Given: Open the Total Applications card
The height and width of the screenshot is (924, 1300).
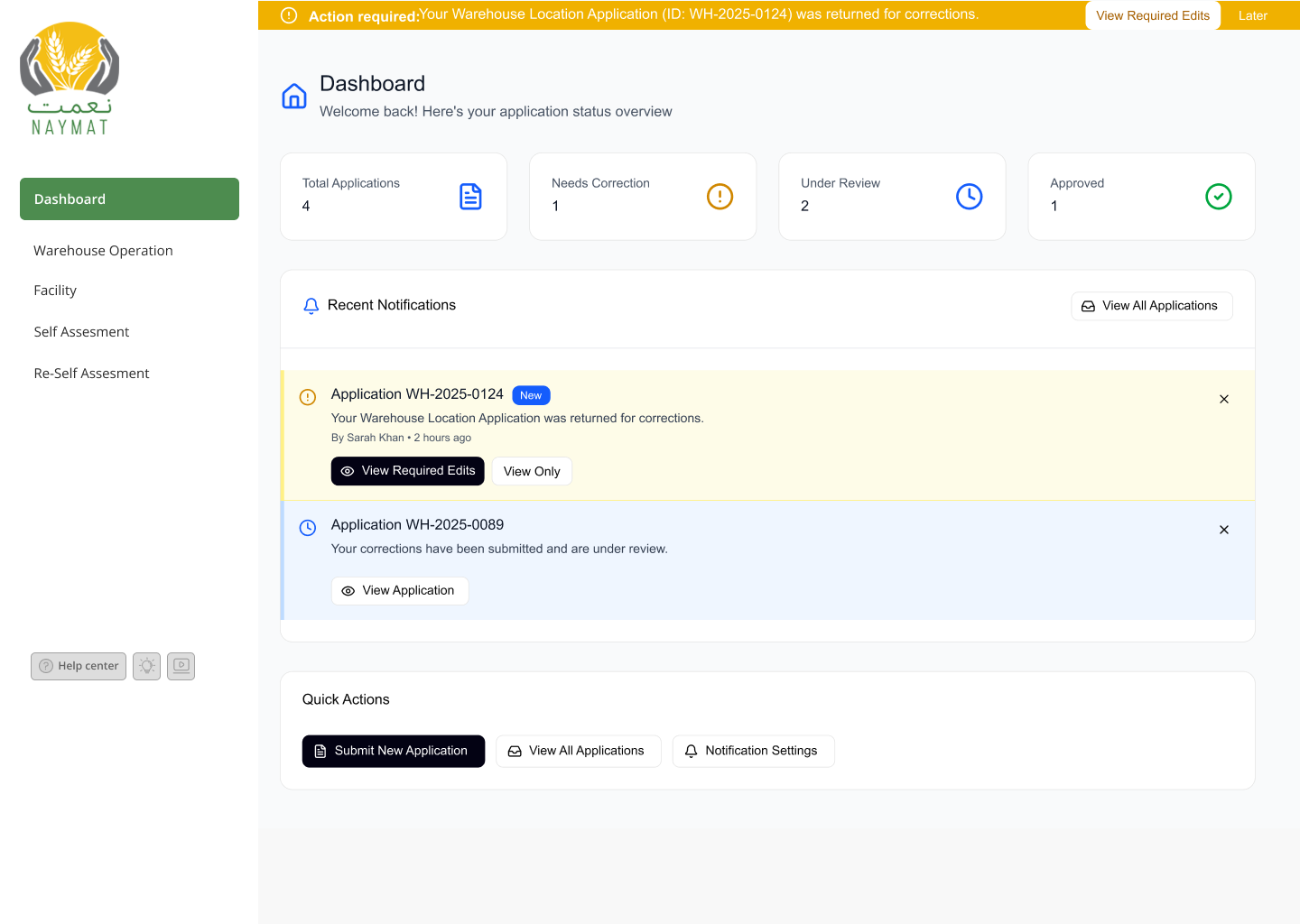Looking at the screenshot, I should [x=394, y=197].
